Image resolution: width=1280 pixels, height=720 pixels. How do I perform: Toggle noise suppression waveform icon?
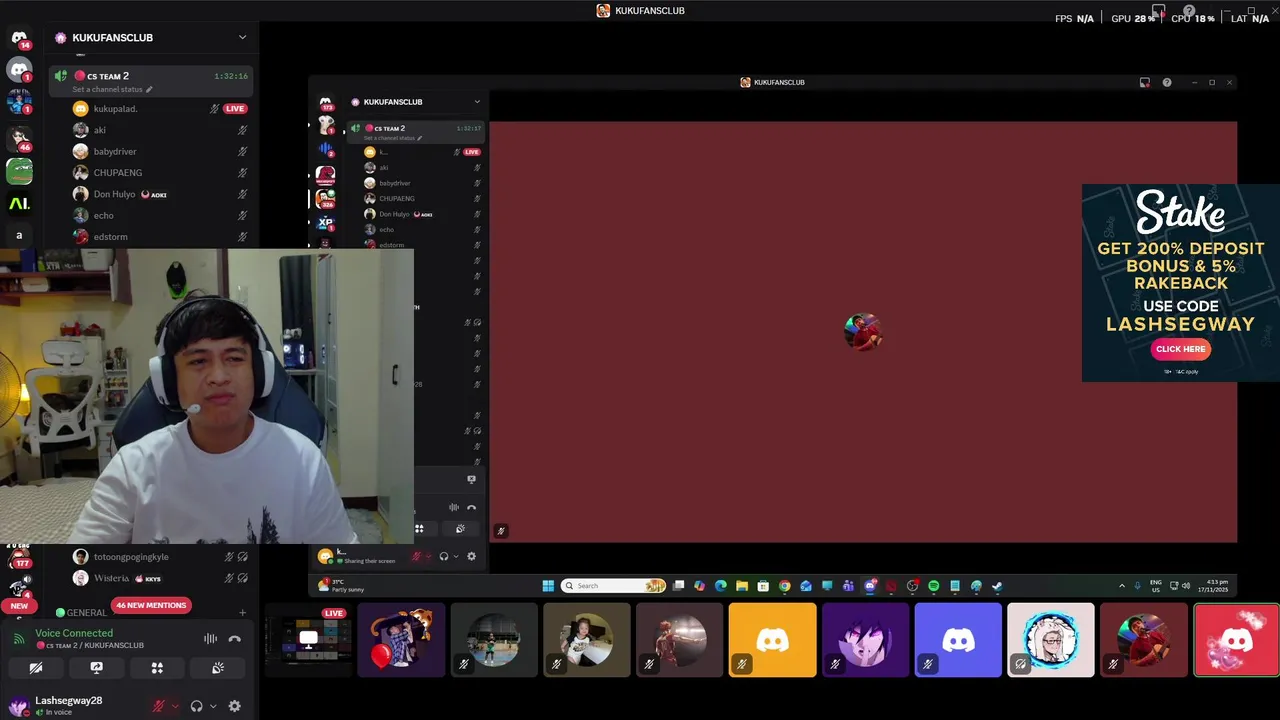click(x=210, y=639)
